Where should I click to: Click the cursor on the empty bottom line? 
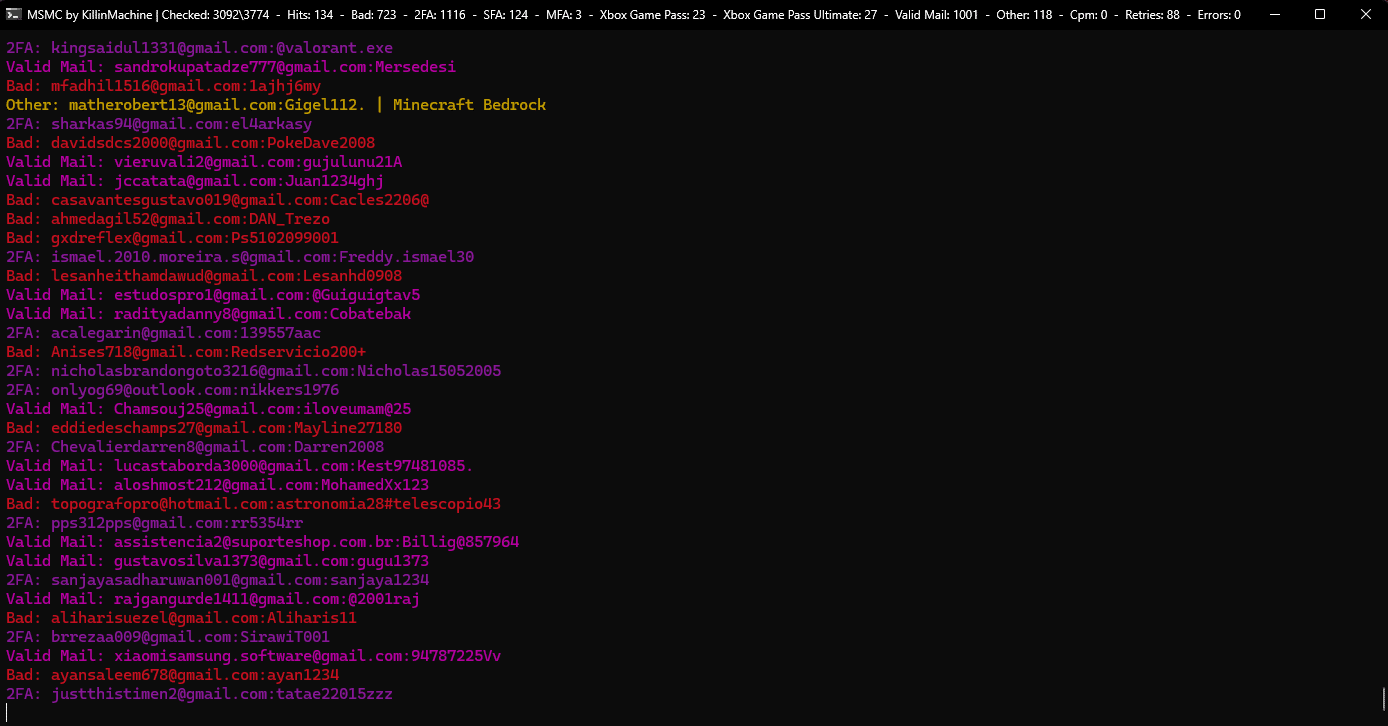pyautogui.click(x=7, y=712)
